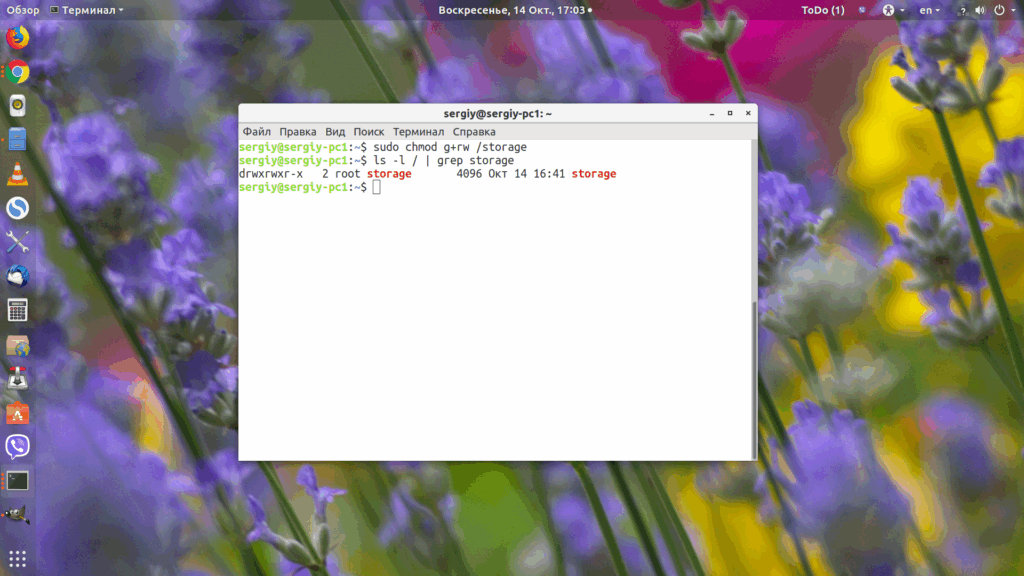Click the '4096' size value
This screenshot has width=1024, height=576.
coord(469,174)
